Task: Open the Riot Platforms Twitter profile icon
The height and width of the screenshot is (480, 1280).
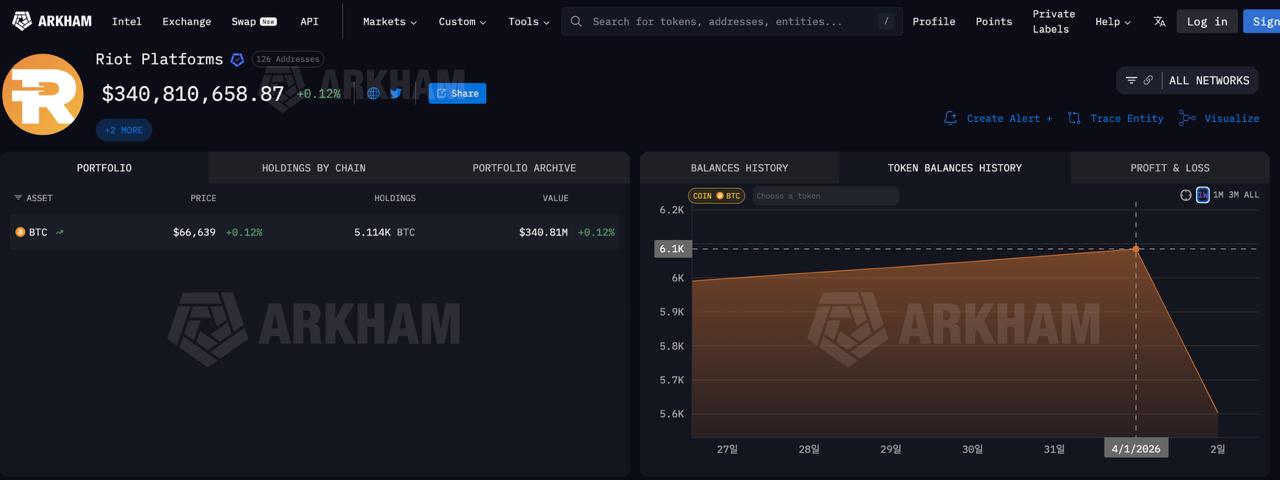Action: pyautogui.click(x=396, y=93)
